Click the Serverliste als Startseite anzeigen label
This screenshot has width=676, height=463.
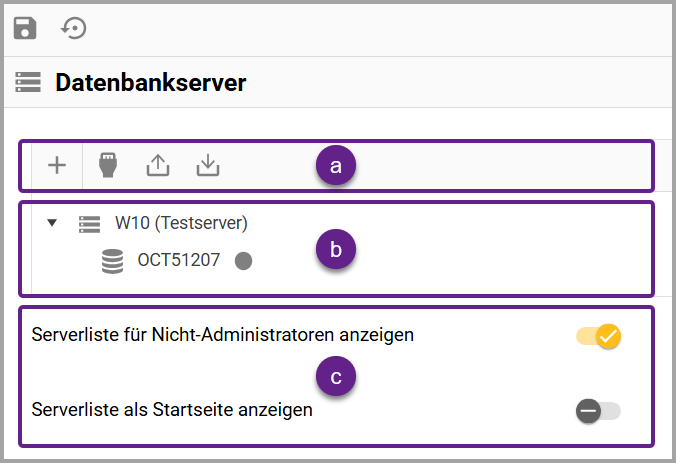pyautogui.click(x=172, y=410)
